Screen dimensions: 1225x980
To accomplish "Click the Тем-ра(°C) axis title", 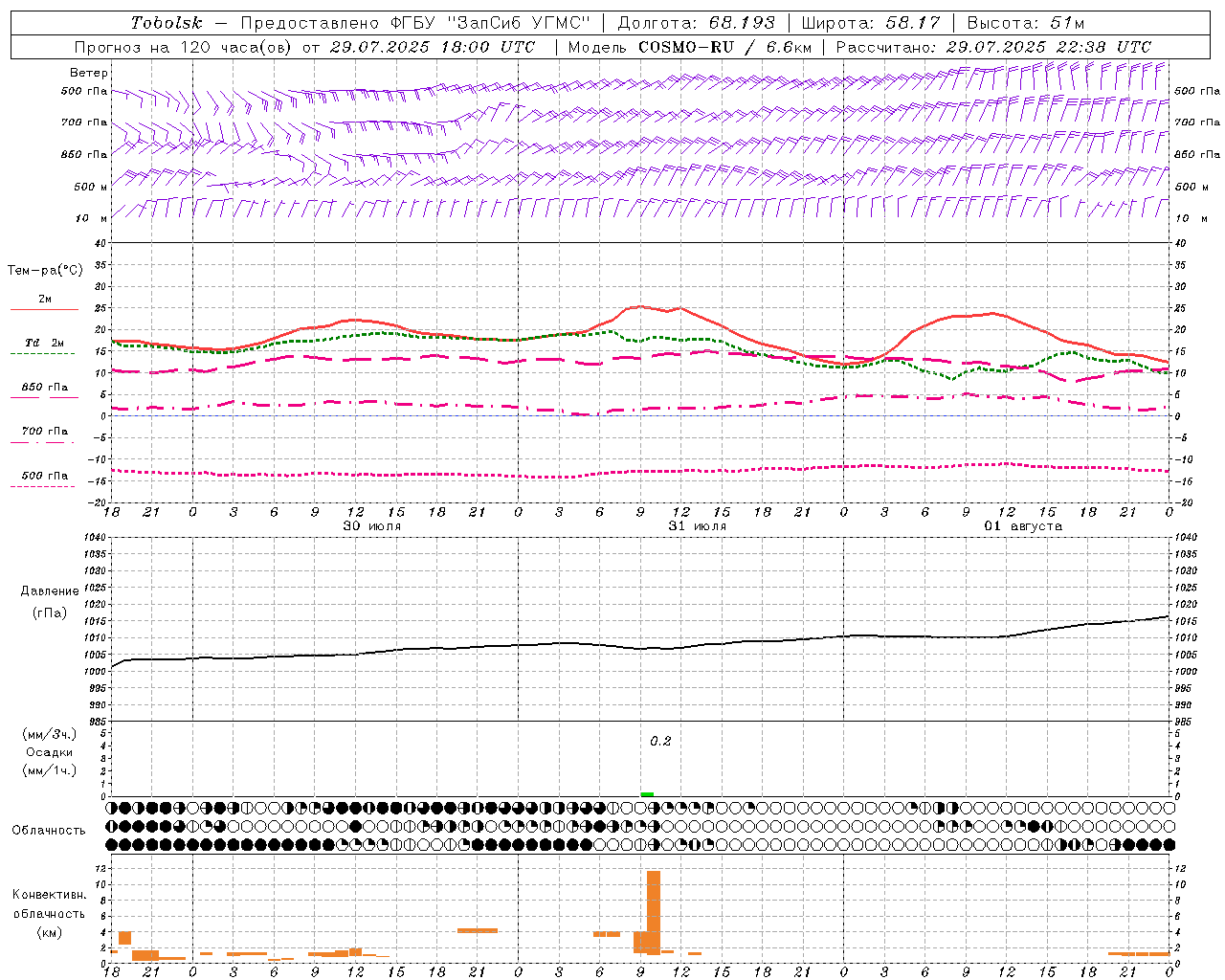I will point(45,271).
